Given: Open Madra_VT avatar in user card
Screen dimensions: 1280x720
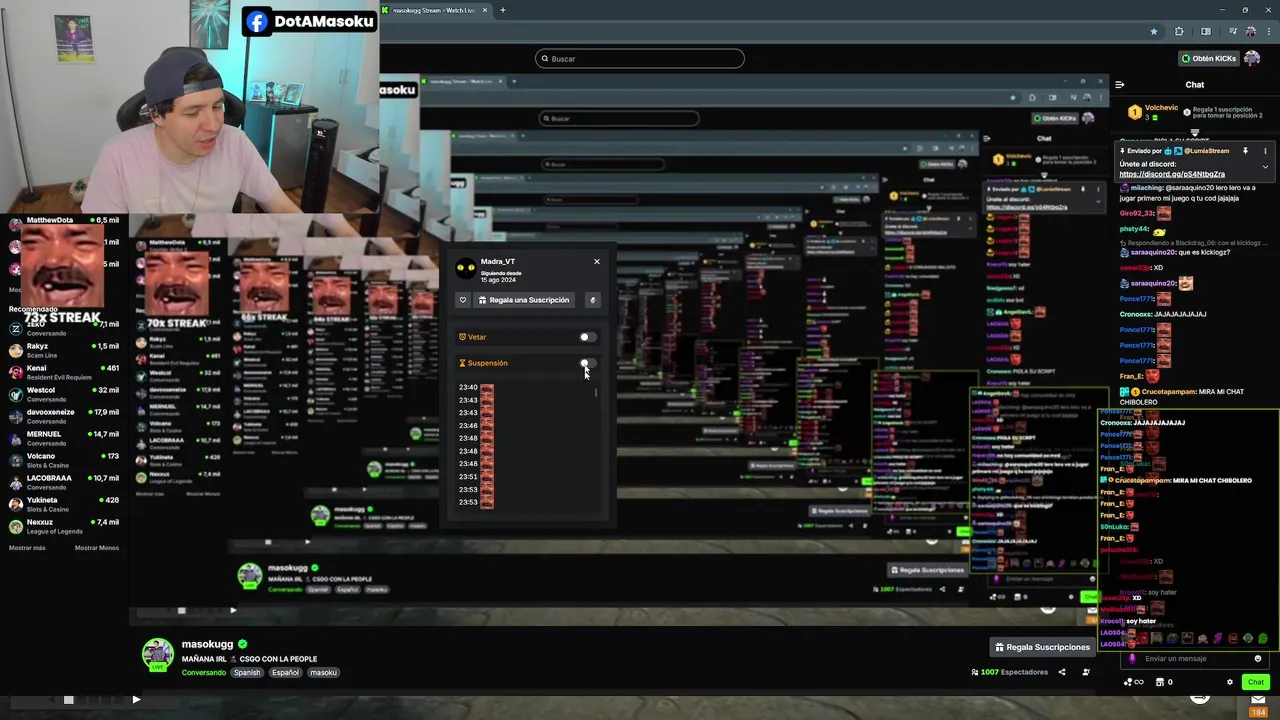Looking at the screenshot, I should click(x=466, y=267).
